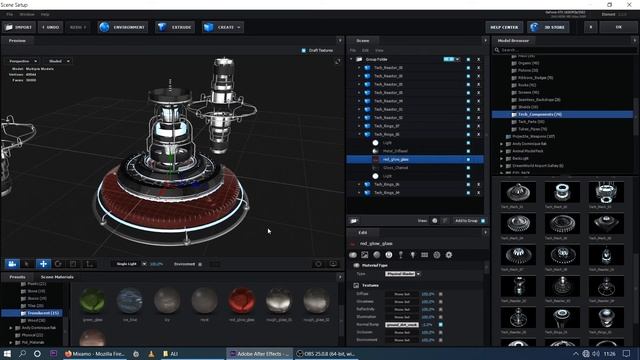Open the 3D Store
The image size is (640, 360).
[x=548, y=27]
